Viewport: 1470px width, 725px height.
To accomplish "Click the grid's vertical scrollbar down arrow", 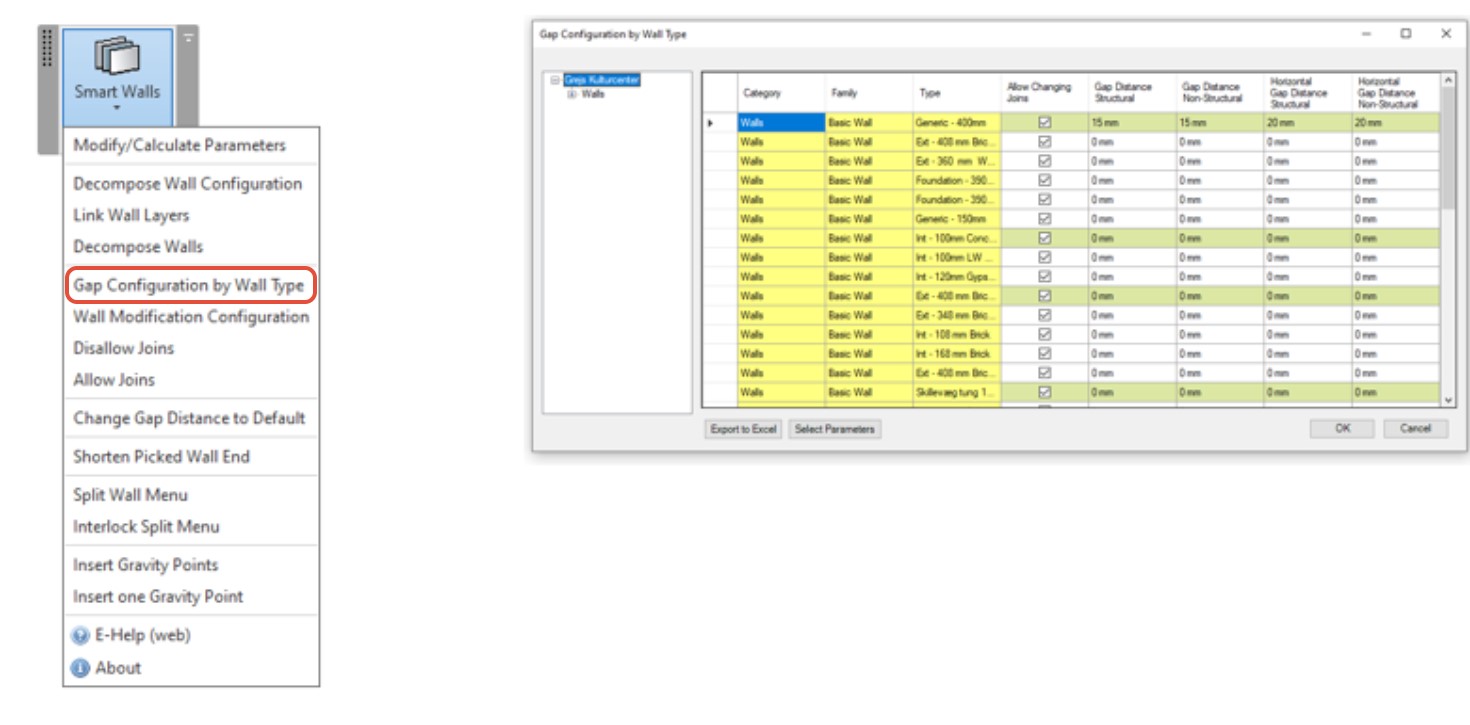I will coord(1448,400).
